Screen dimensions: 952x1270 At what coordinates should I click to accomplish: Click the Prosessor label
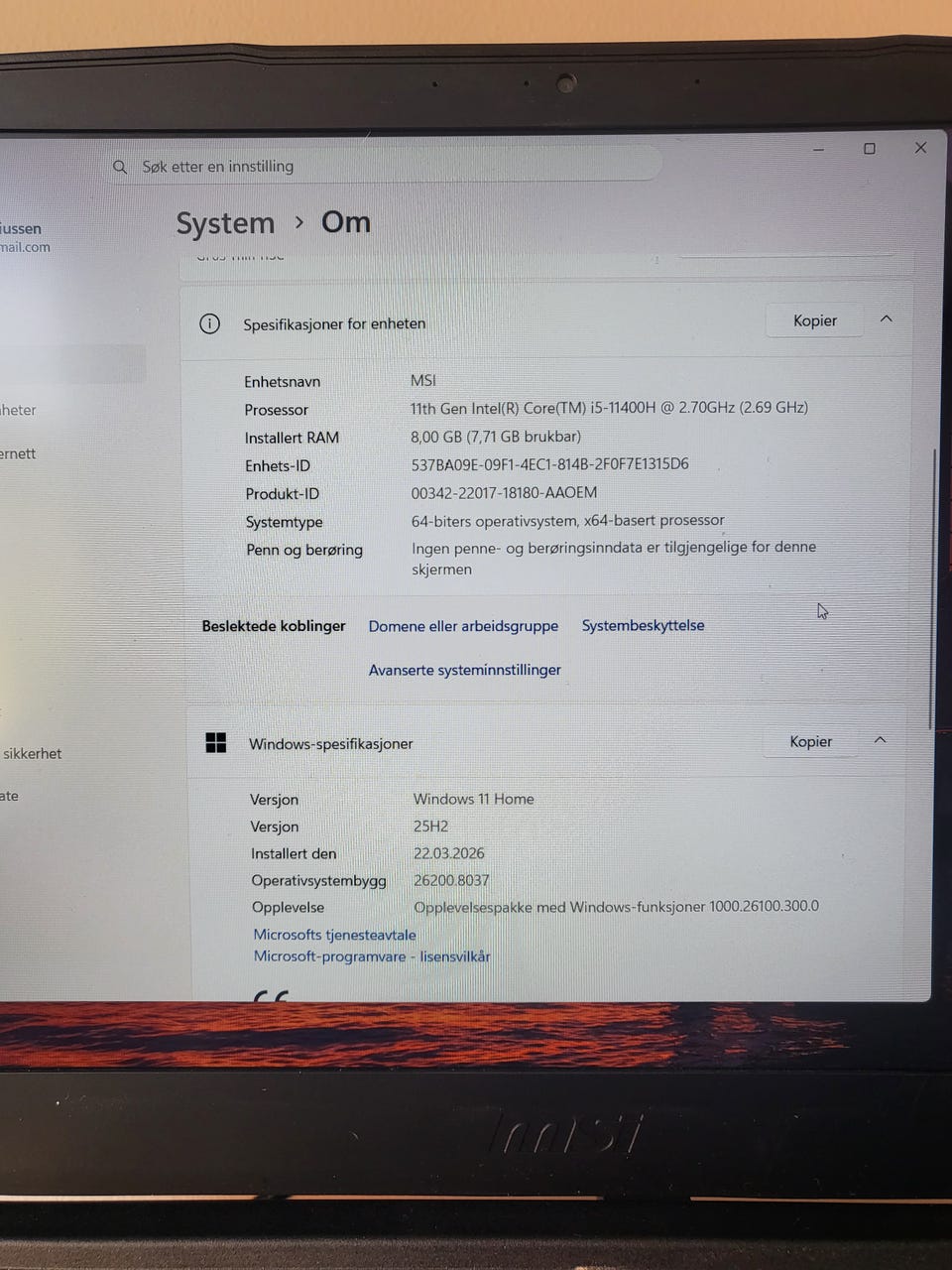point(277,410)
